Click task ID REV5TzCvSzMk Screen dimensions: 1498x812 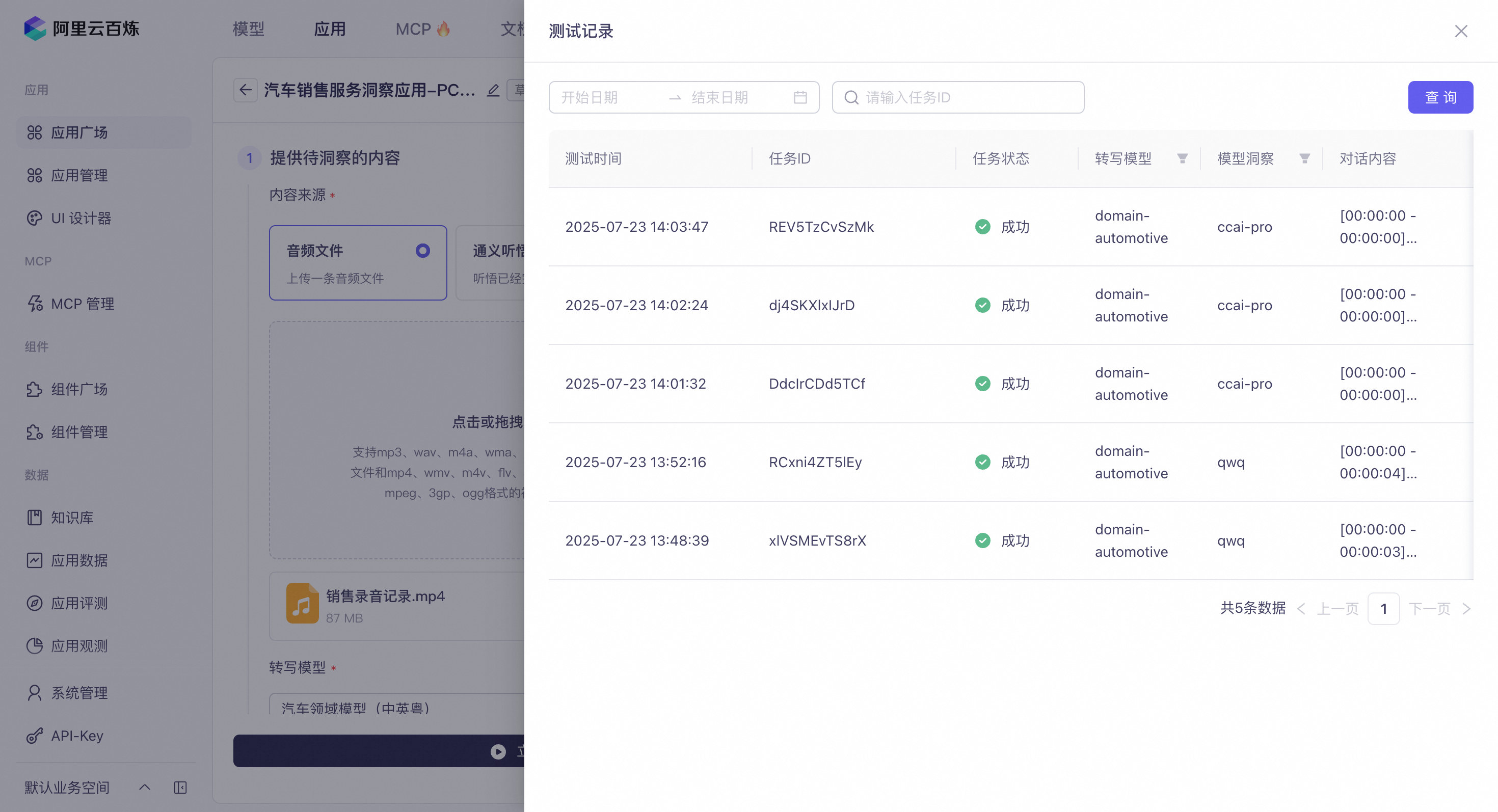pyautogui.click(x=821, y=227)
